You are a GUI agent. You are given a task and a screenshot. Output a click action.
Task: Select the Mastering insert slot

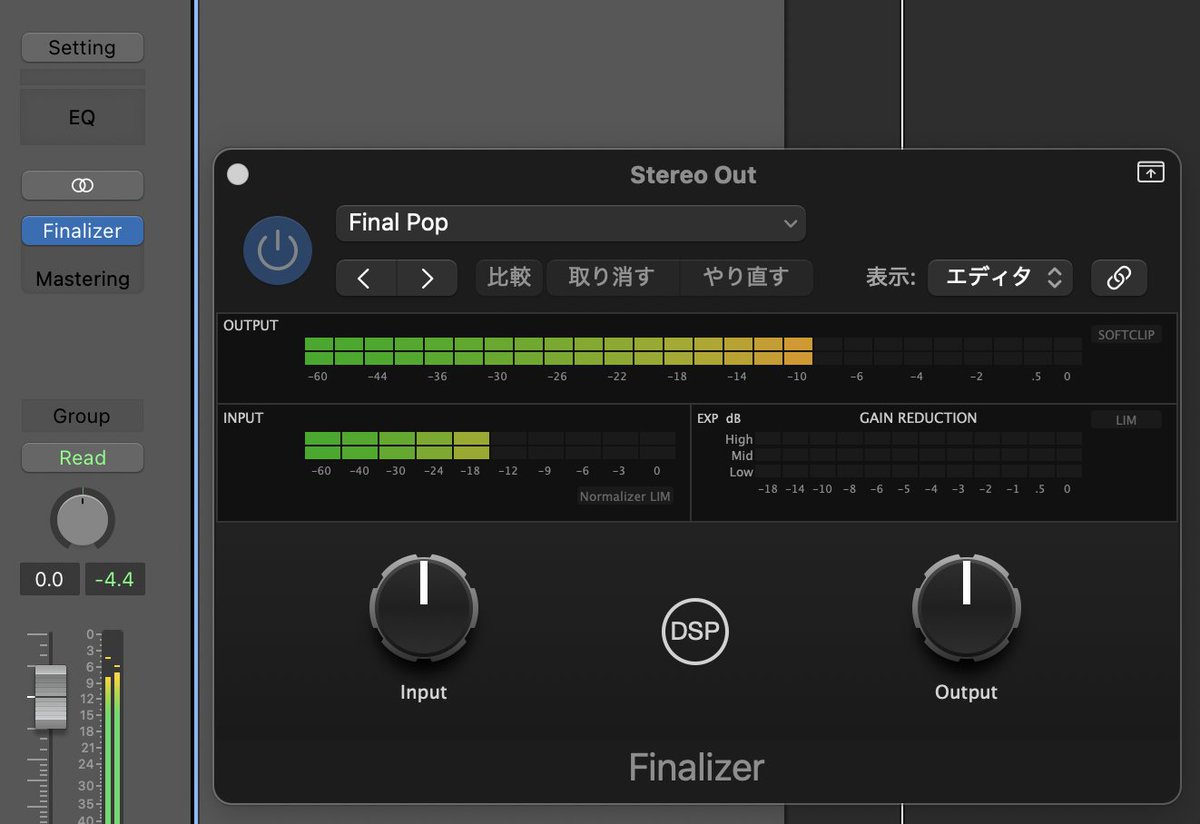[x=82, y=279]
